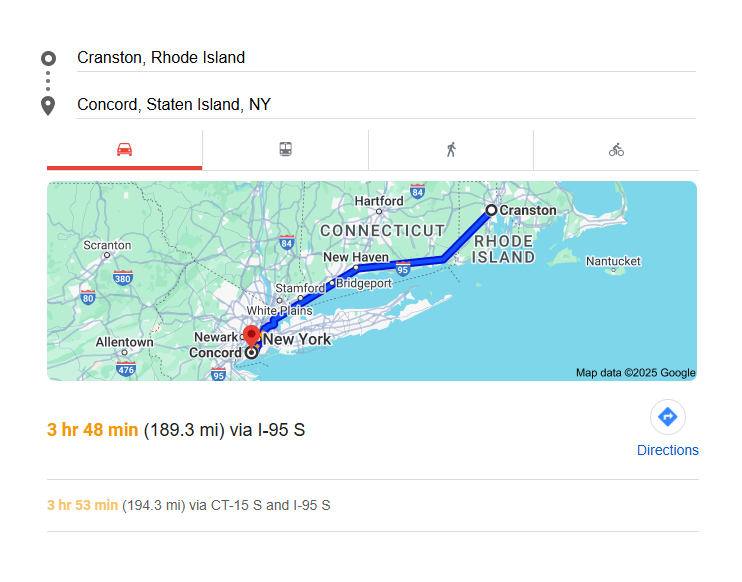
Task: Edit the Cranston, Rhode Island origin field
Action: pos(385,58)
